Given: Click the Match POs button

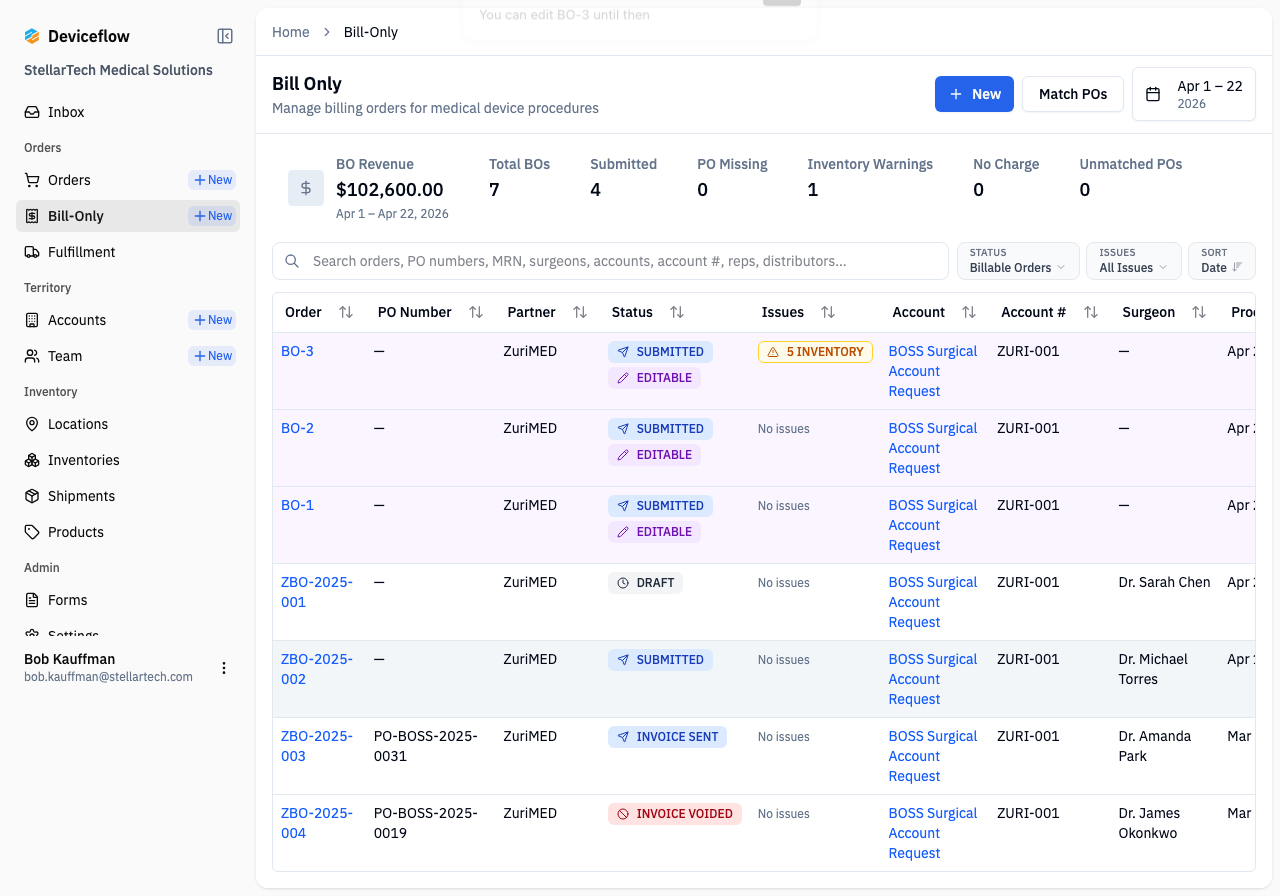Looking at the screenshot, I should click(x=1073, y=94).
